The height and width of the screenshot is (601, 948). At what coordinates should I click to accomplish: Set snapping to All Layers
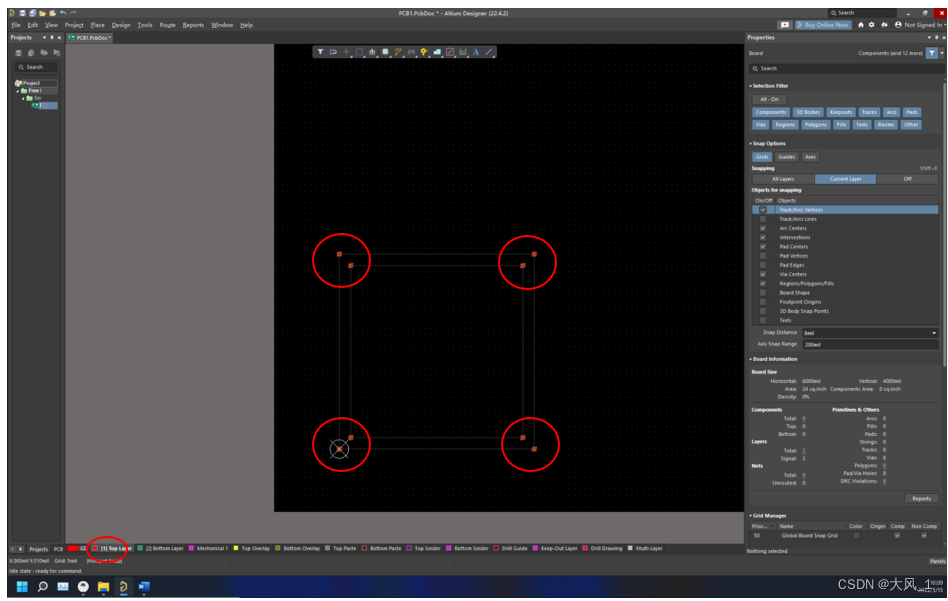783,179
